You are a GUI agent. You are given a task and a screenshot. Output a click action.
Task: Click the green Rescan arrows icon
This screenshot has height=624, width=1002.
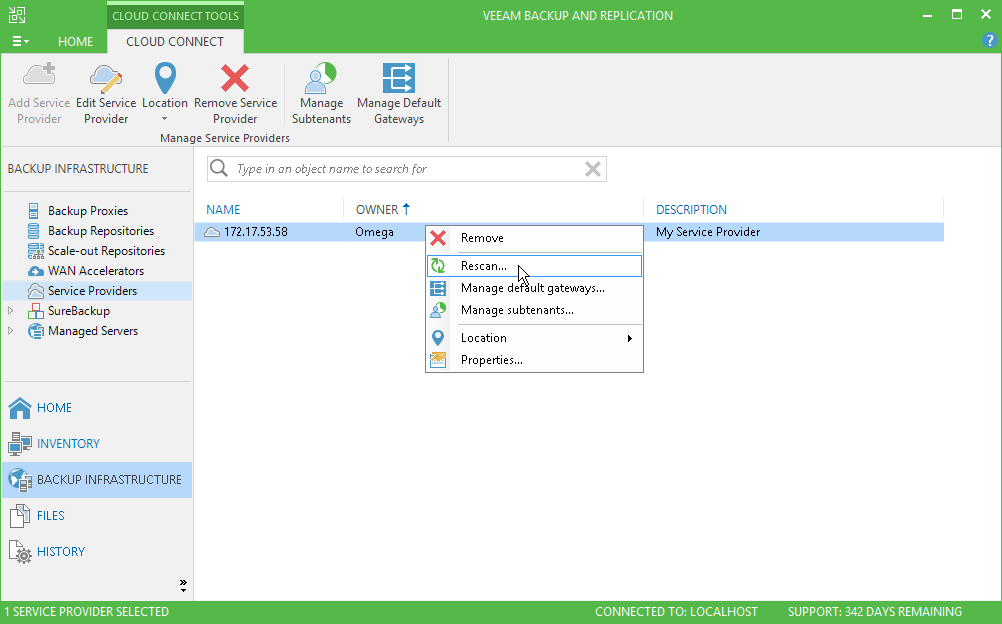point(438,266)
